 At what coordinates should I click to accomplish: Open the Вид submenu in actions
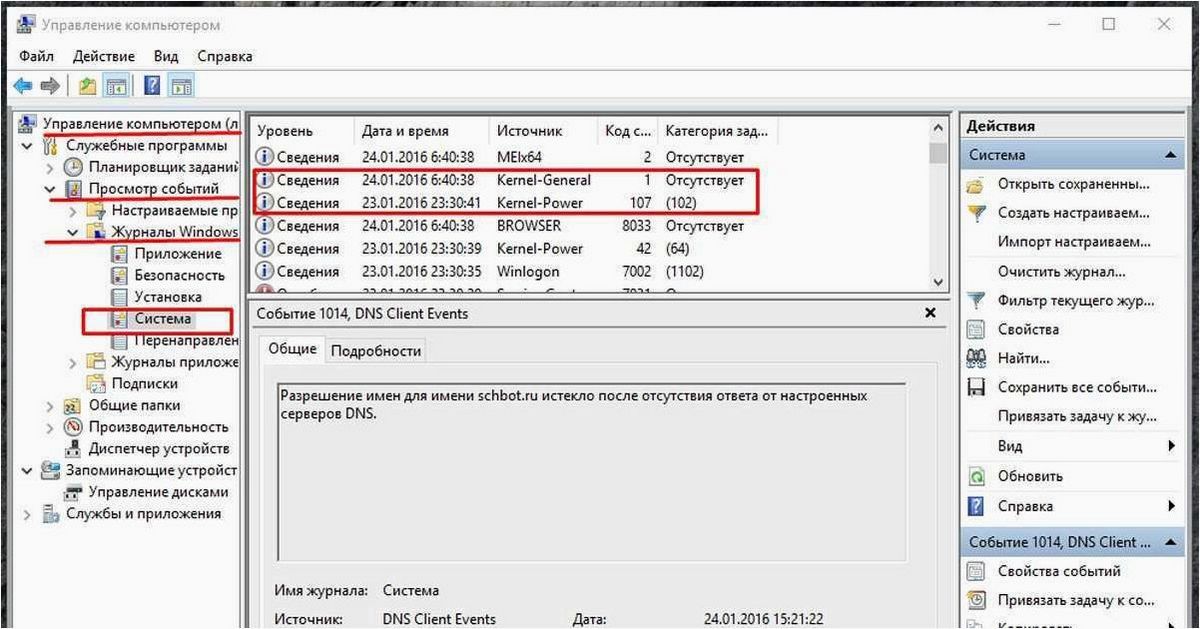[1071, 446]
